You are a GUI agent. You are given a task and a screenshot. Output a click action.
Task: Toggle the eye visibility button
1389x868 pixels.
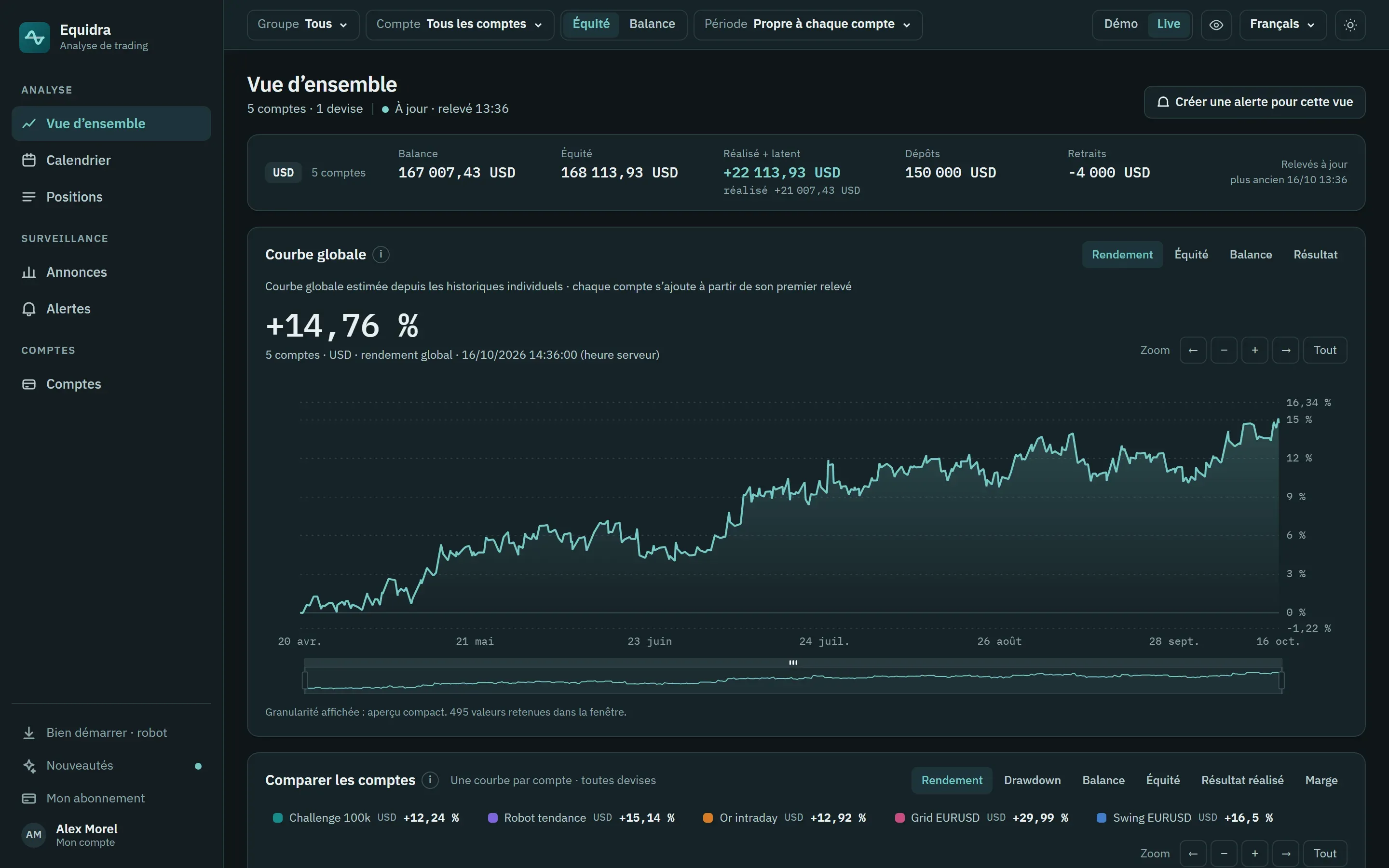[x=1216, y=25]
